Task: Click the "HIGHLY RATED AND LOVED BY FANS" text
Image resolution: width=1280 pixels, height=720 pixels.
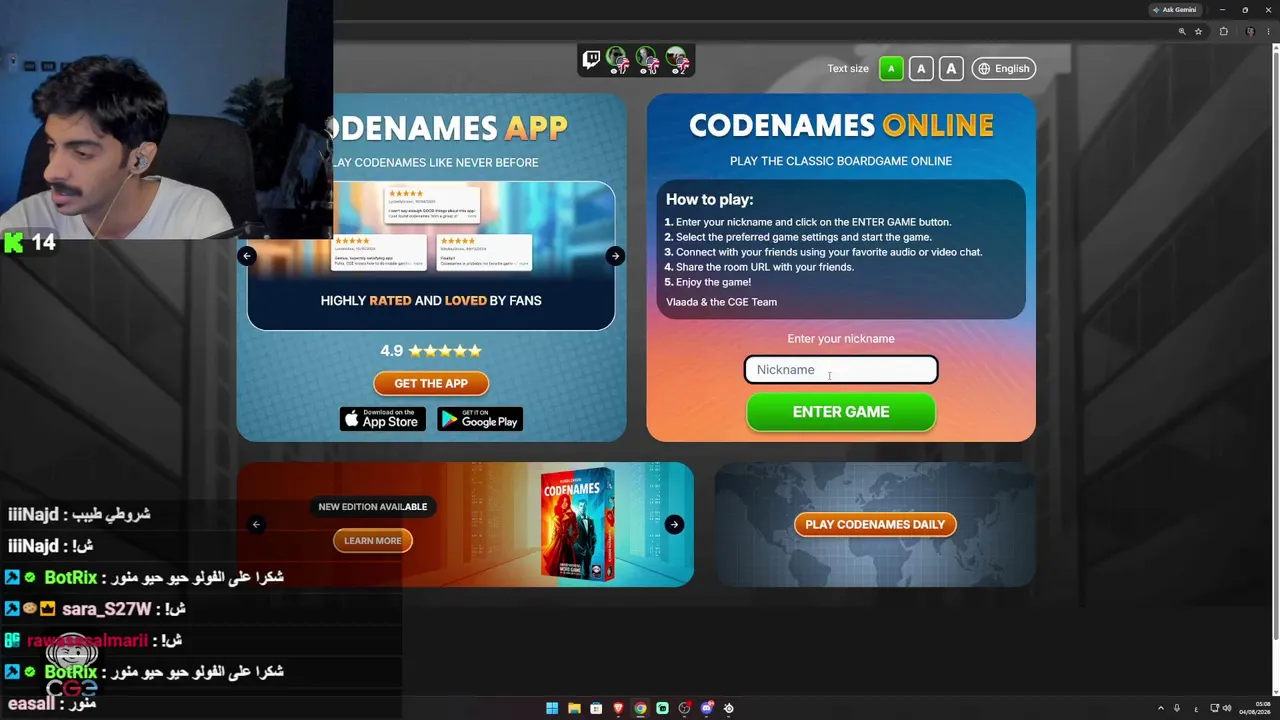Action: [x=431, y=300]
